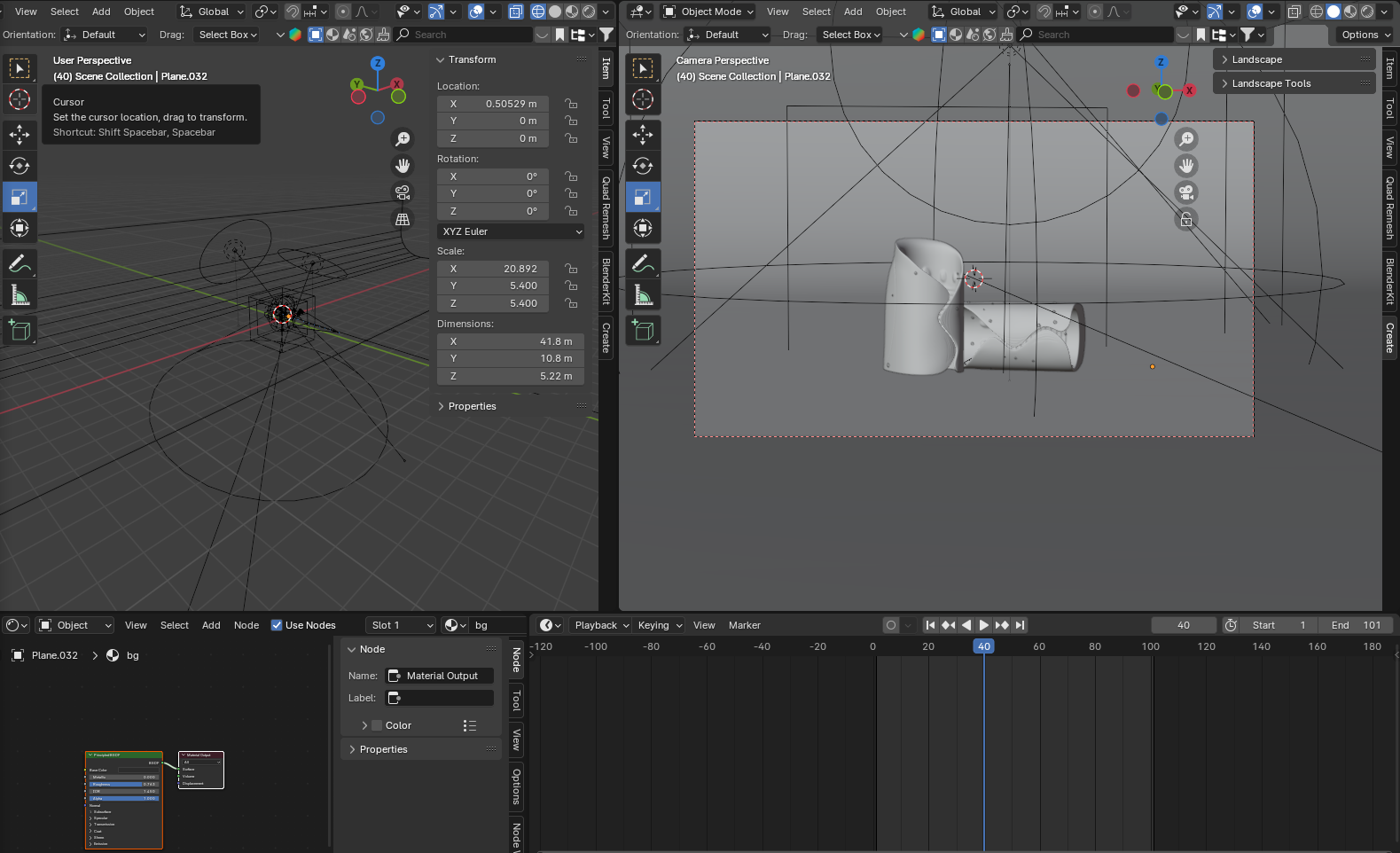
Task: Toggle lock on Location X field
Action: tap(572, 104)
